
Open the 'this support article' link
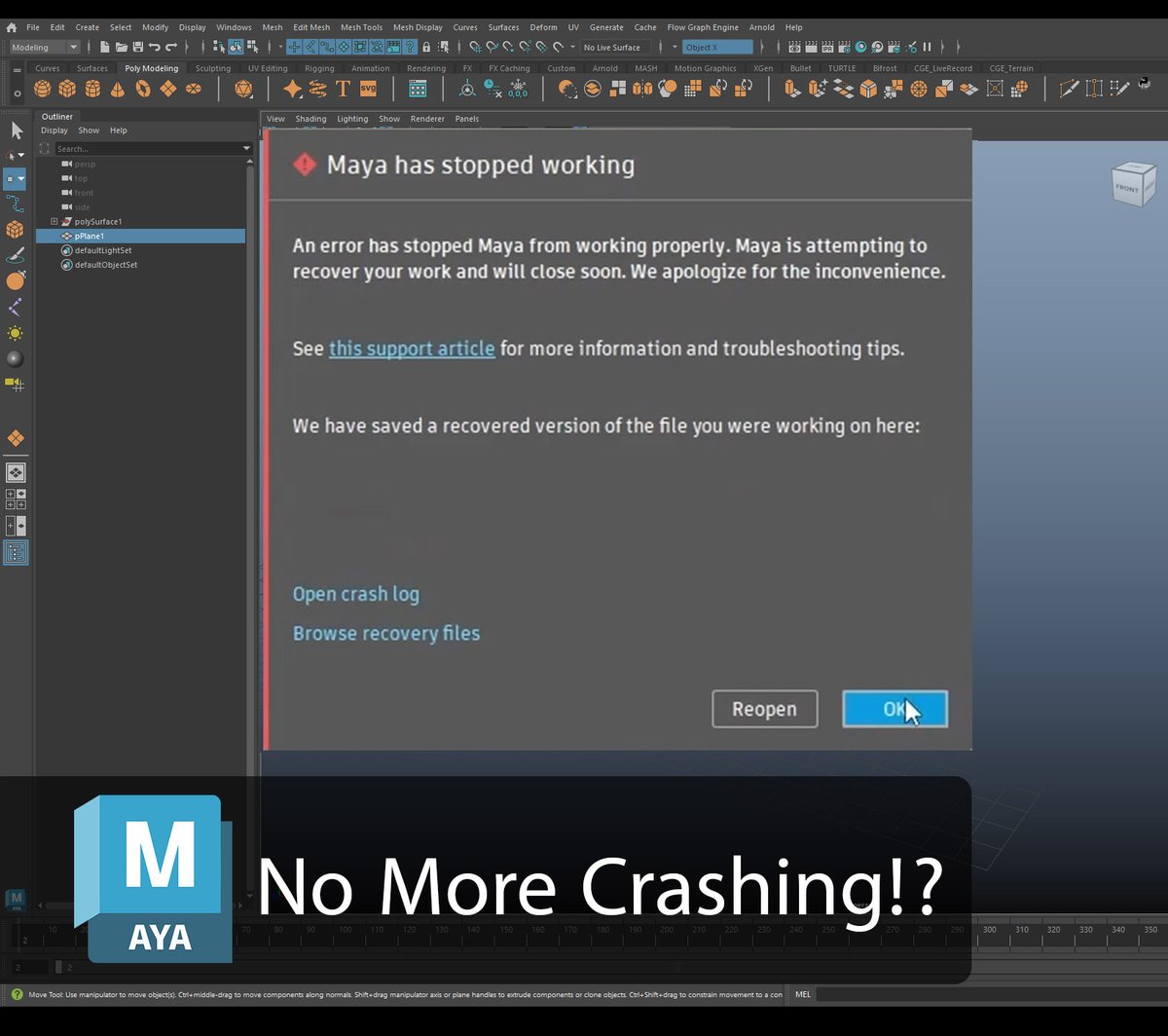412,348
